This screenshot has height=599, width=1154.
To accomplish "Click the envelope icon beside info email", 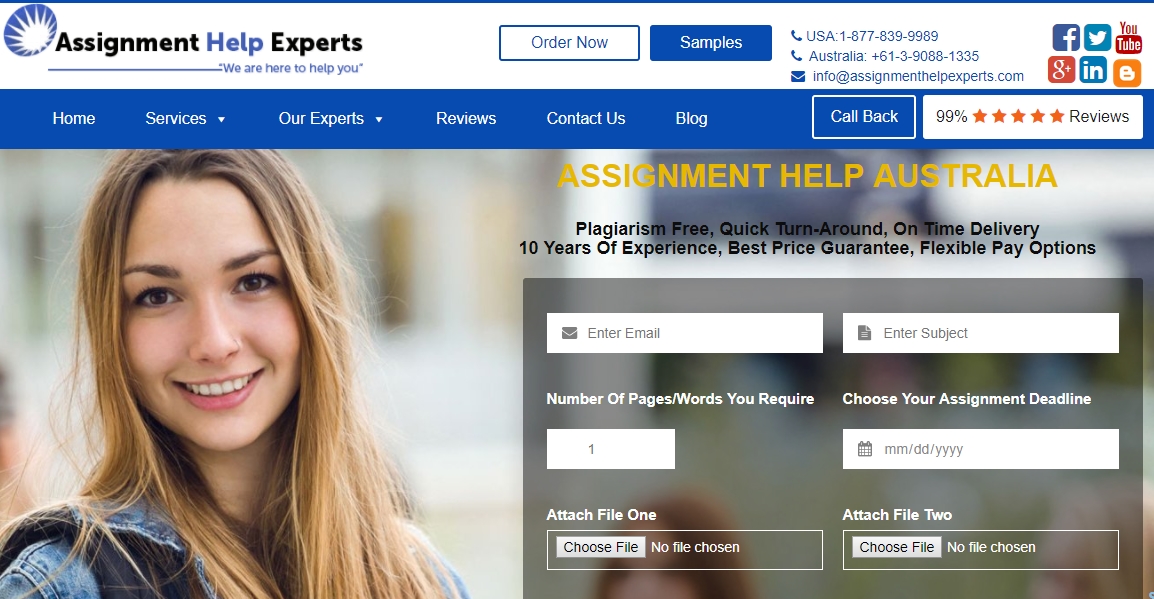I will pos(798,77).
